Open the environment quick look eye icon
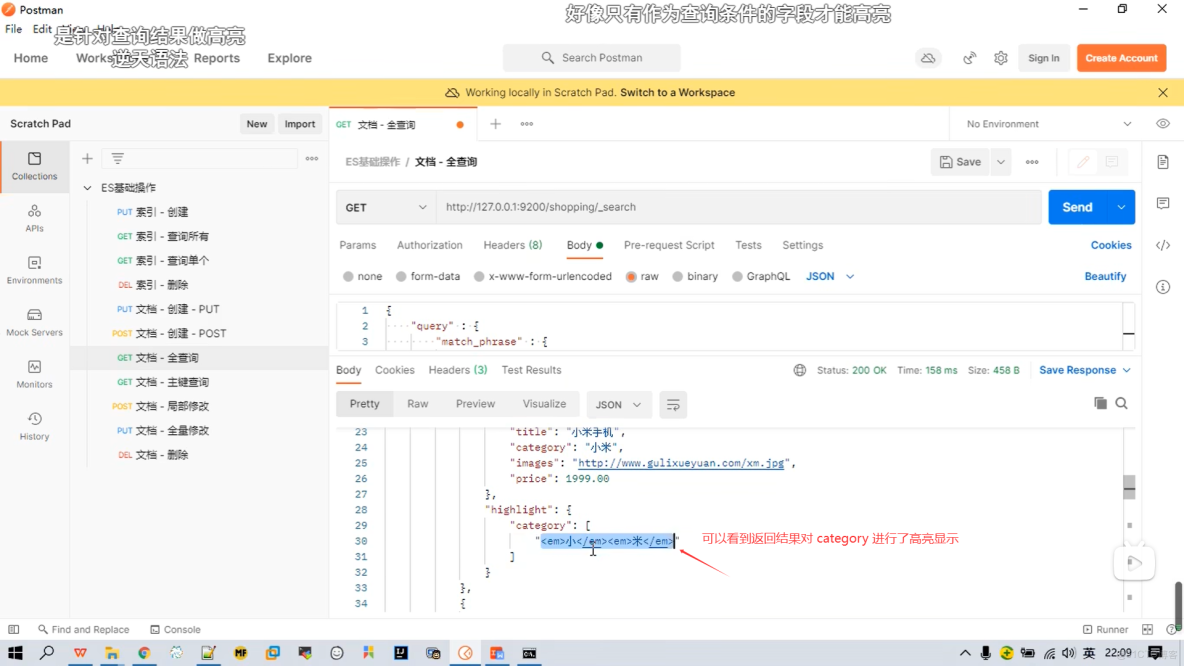Screen dimensions: 1184x666 click(x=1161, y=123)
